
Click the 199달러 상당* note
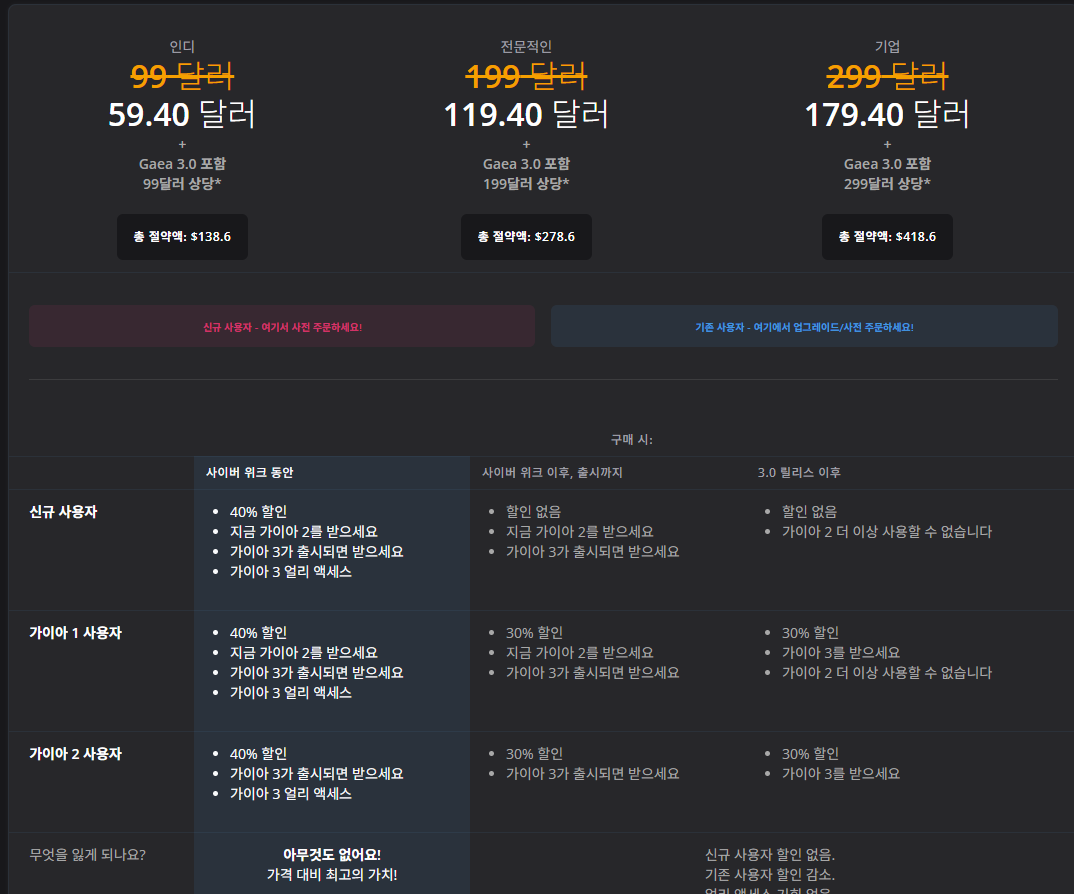coord(526,184)
